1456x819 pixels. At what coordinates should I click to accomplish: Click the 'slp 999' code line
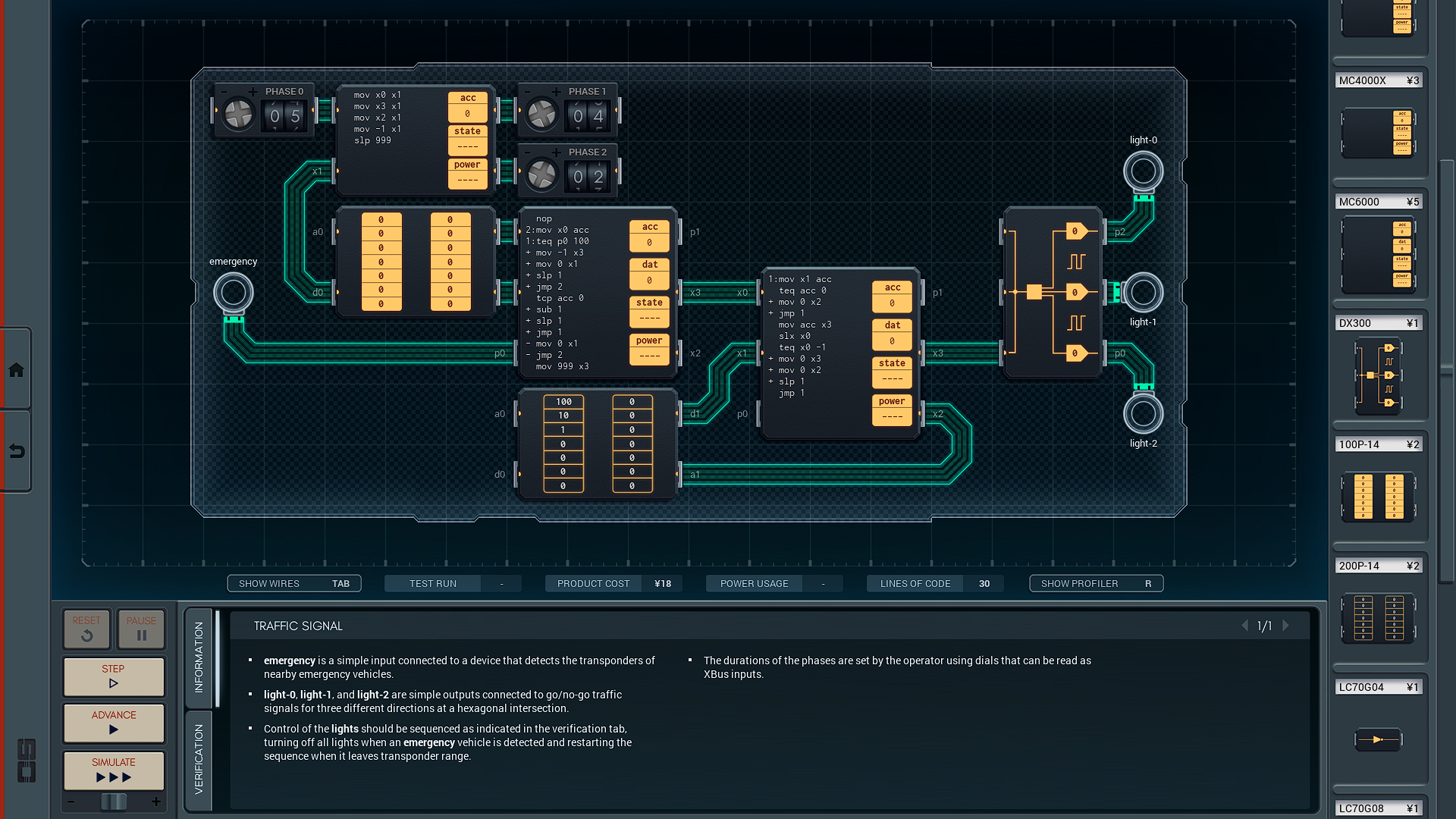click(x=372, y=140)
